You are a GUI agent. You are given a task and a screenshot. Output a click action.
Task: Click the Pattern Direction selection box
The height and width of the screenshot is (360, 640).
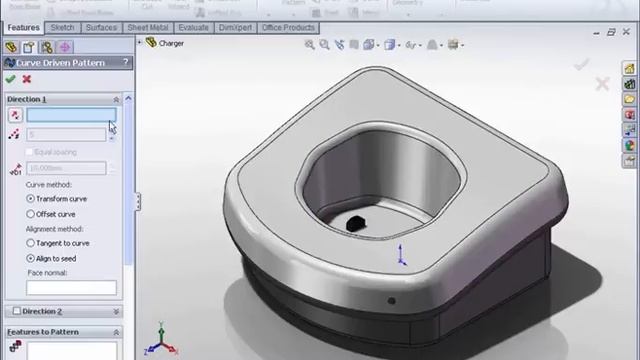tap(71, 115)
